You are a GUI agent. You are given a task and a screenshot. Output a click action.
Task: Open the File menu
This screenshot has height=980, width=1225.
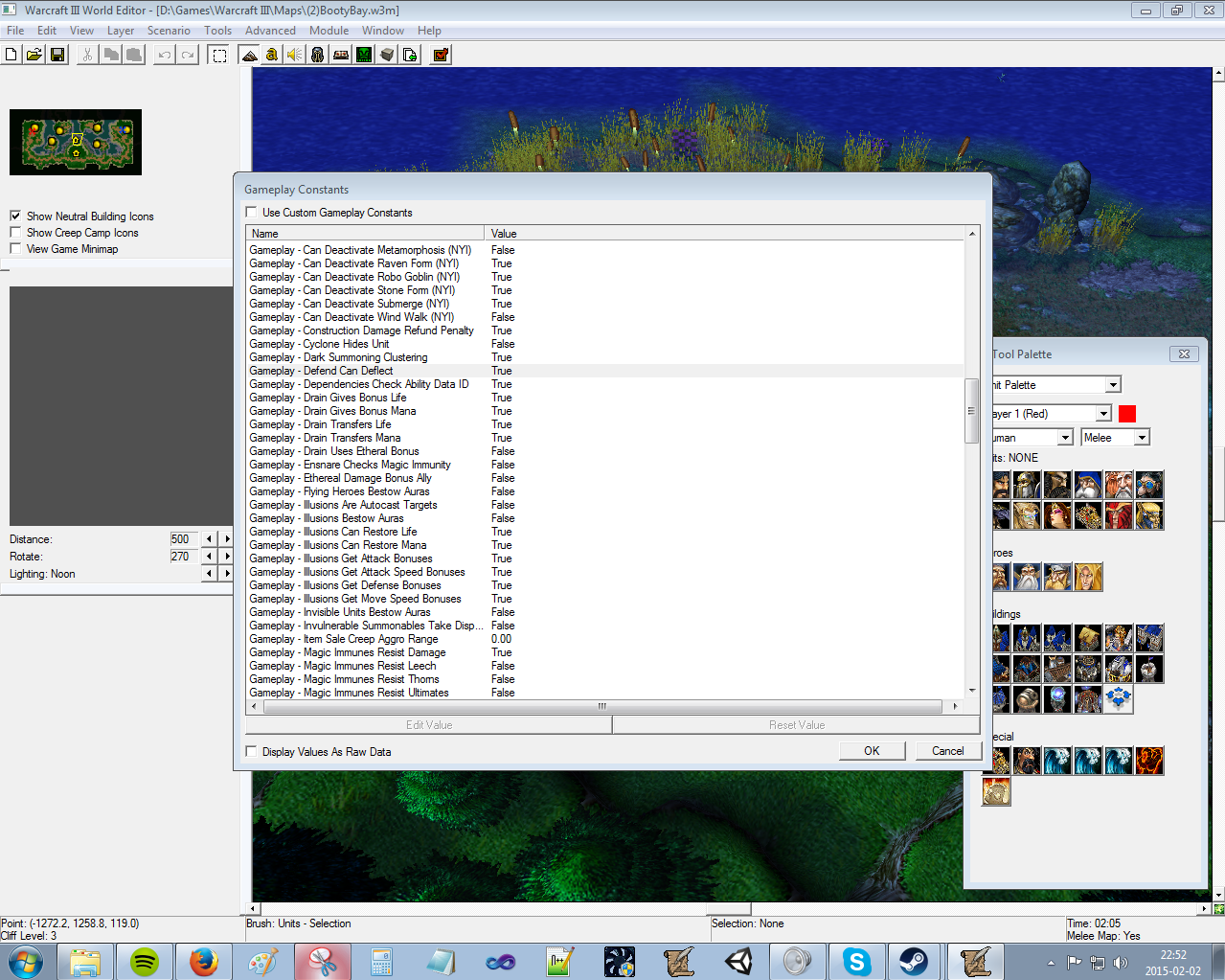15,31
